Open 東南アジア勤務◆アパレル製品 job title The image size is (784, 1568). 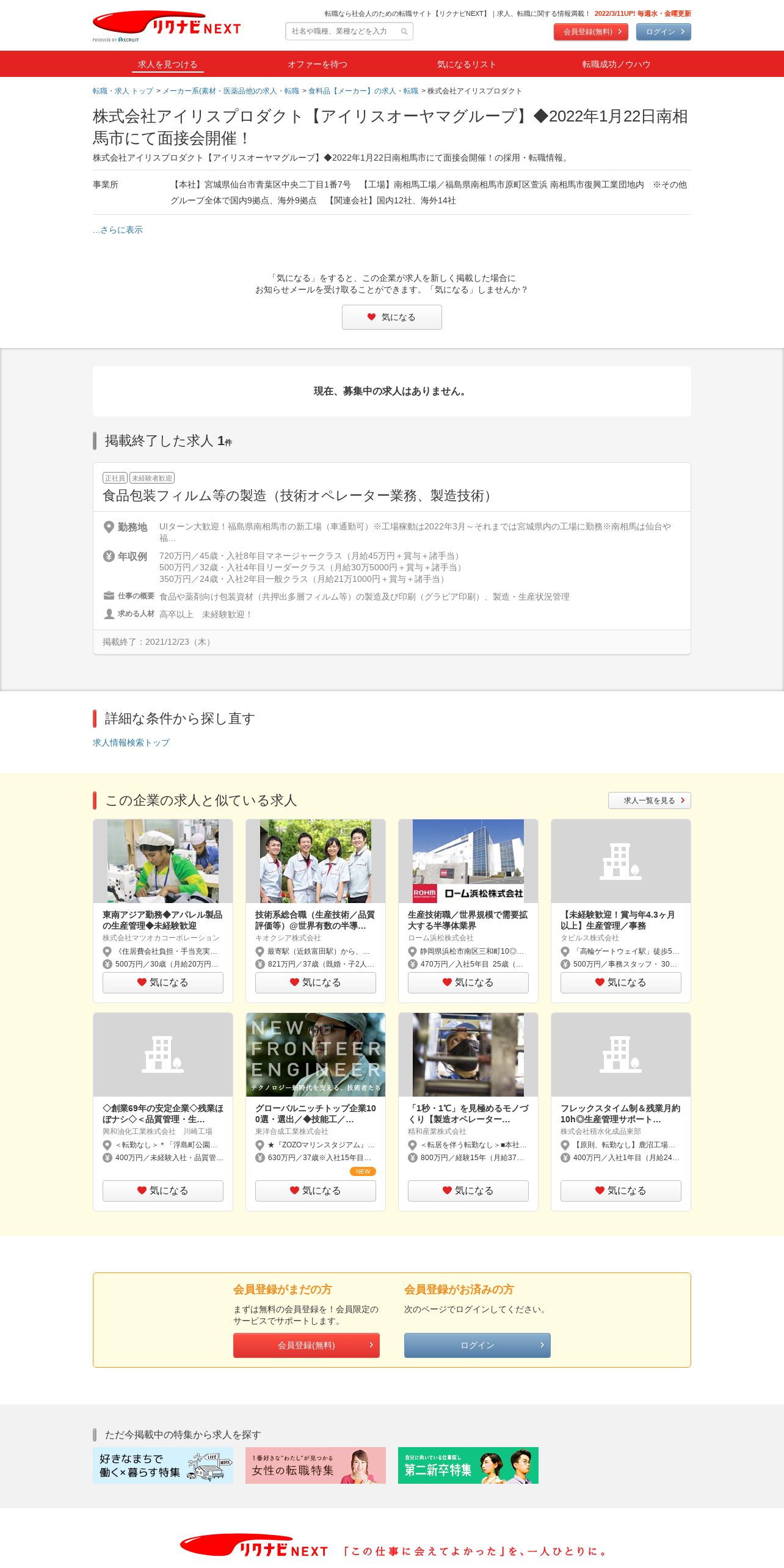pos(162,920)
